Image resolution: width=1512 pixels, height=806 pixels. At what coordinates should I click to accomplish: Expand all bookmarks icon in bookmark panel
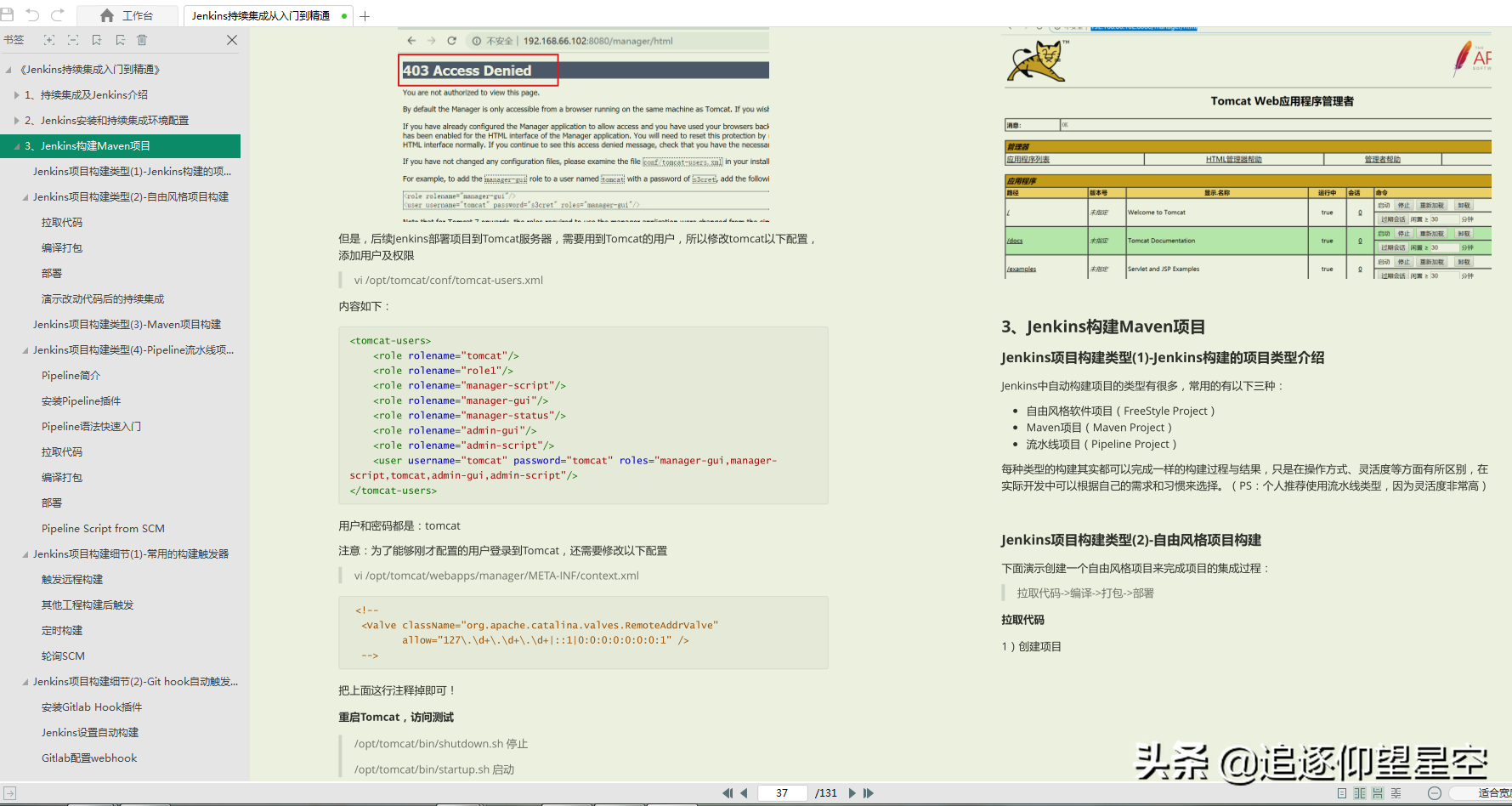click(x=49, y=40)
